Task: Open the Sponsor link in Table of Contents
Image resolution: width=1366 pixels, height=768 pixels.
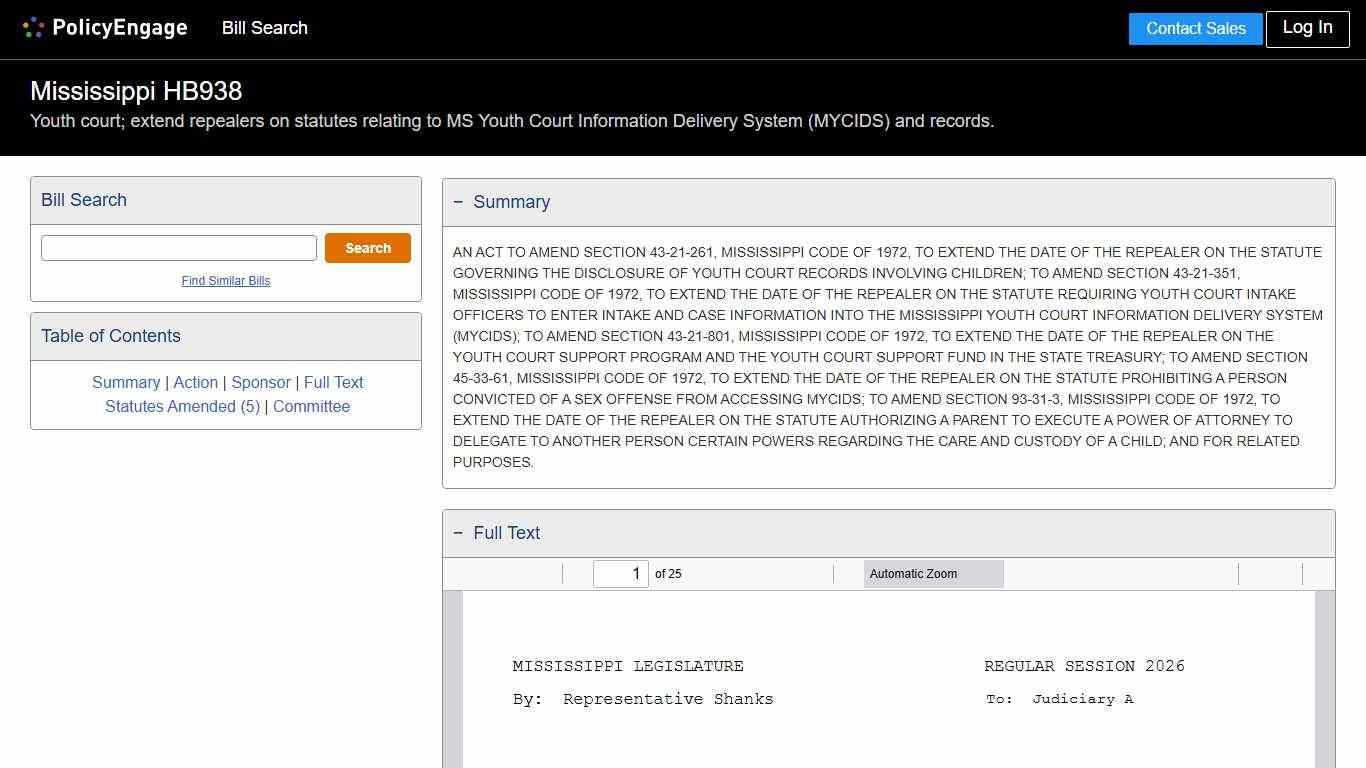Action: click(x=261, y=382)
